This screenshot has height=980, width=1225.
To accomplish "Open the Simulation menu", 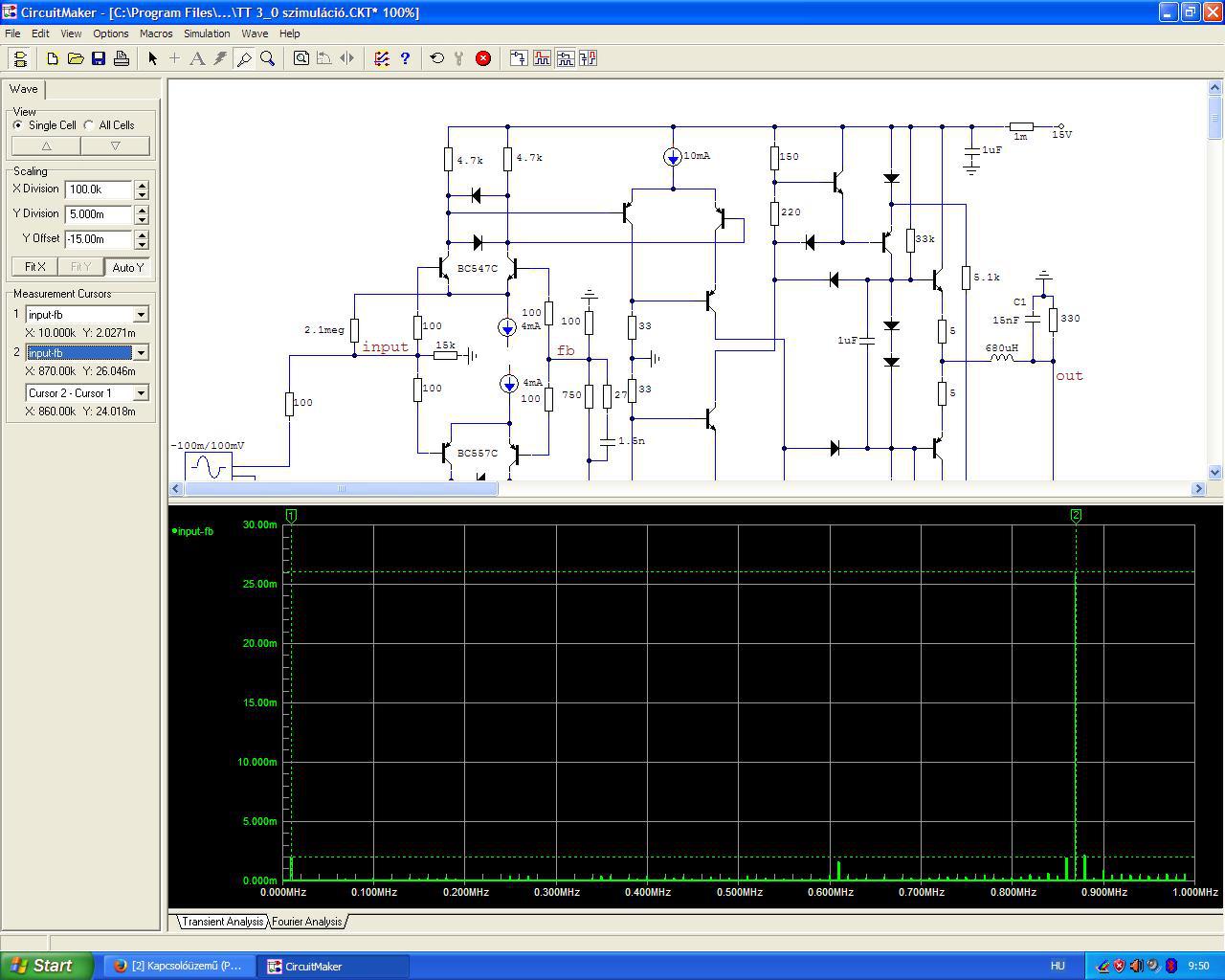I will coord(207,33).
